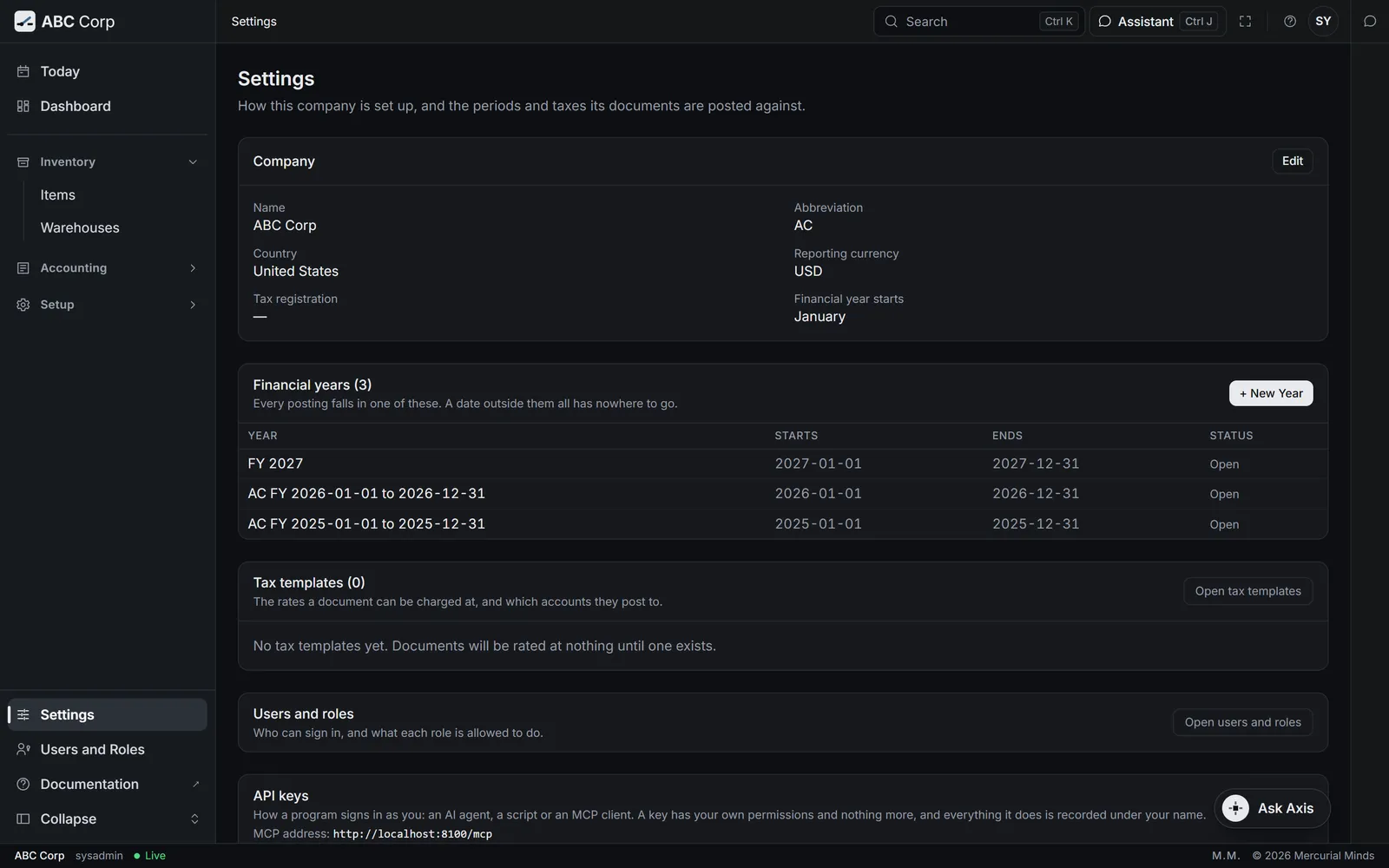Click the Collapse up-down chevrons
This screenshot has height=868, width=1389.
coord(194,819)
